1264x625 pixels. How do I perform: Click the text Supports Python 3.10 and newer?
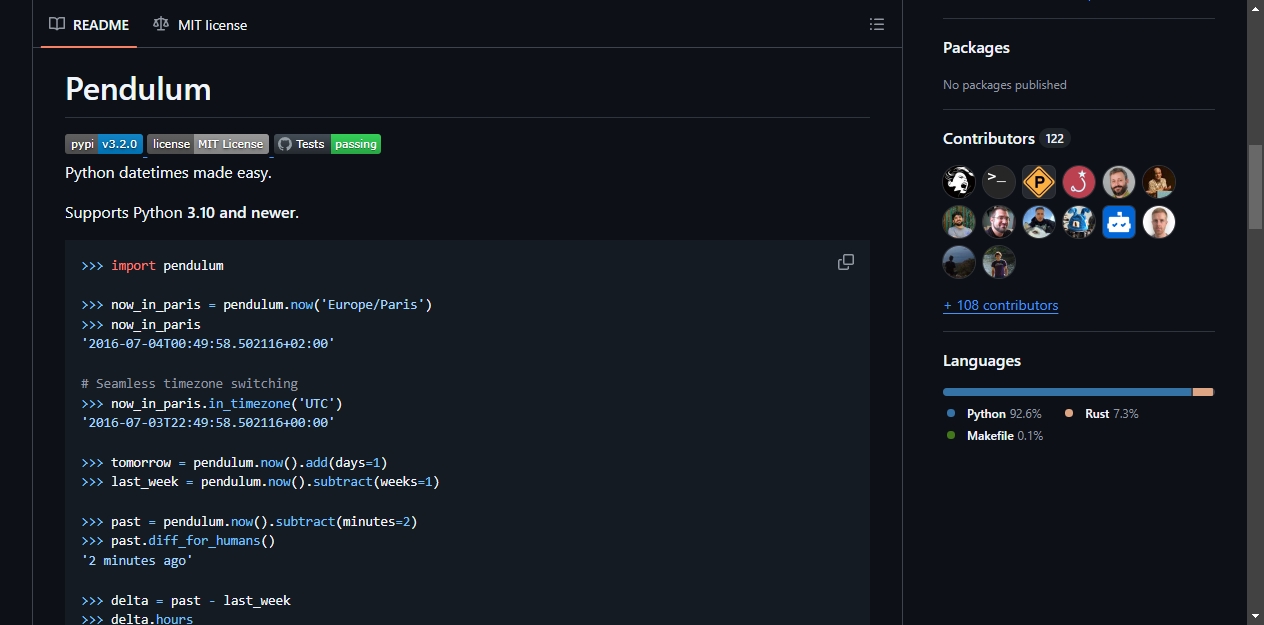[x=182, y=213]
